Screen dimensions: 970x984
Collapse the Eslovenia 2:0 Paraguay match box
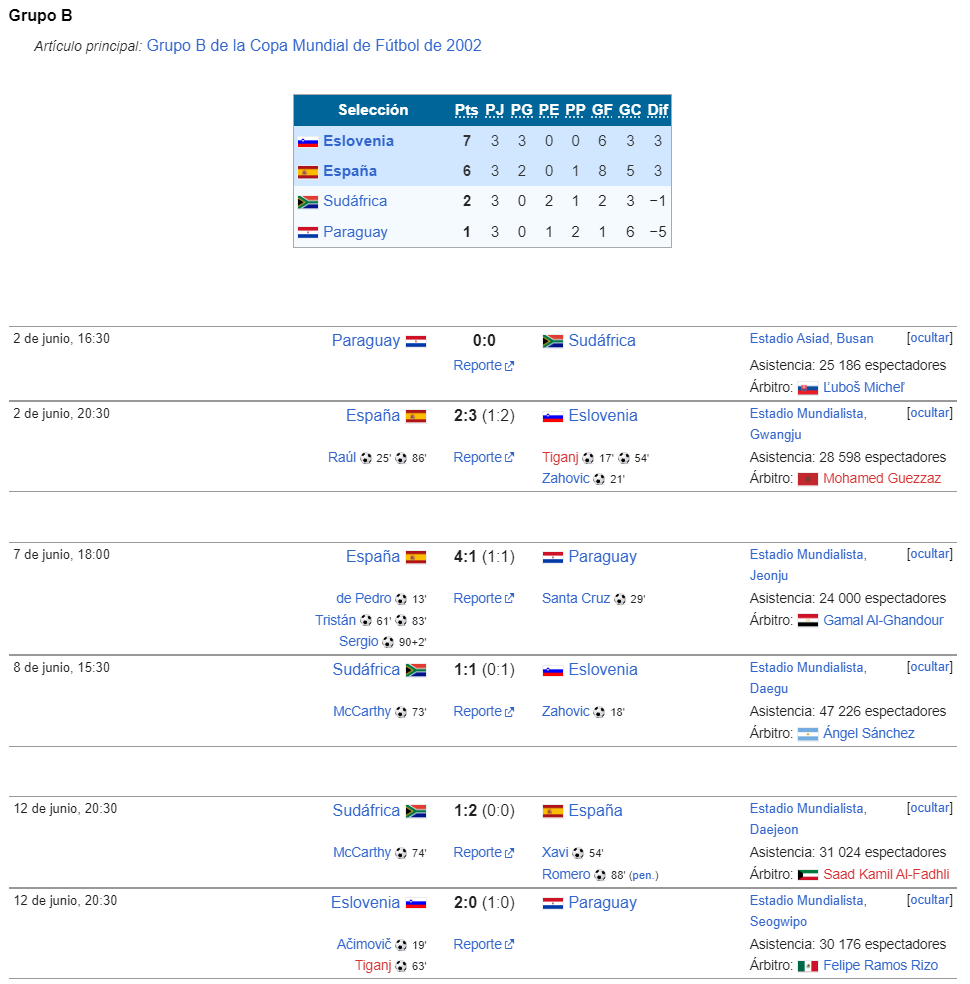(x=929, y=900)
